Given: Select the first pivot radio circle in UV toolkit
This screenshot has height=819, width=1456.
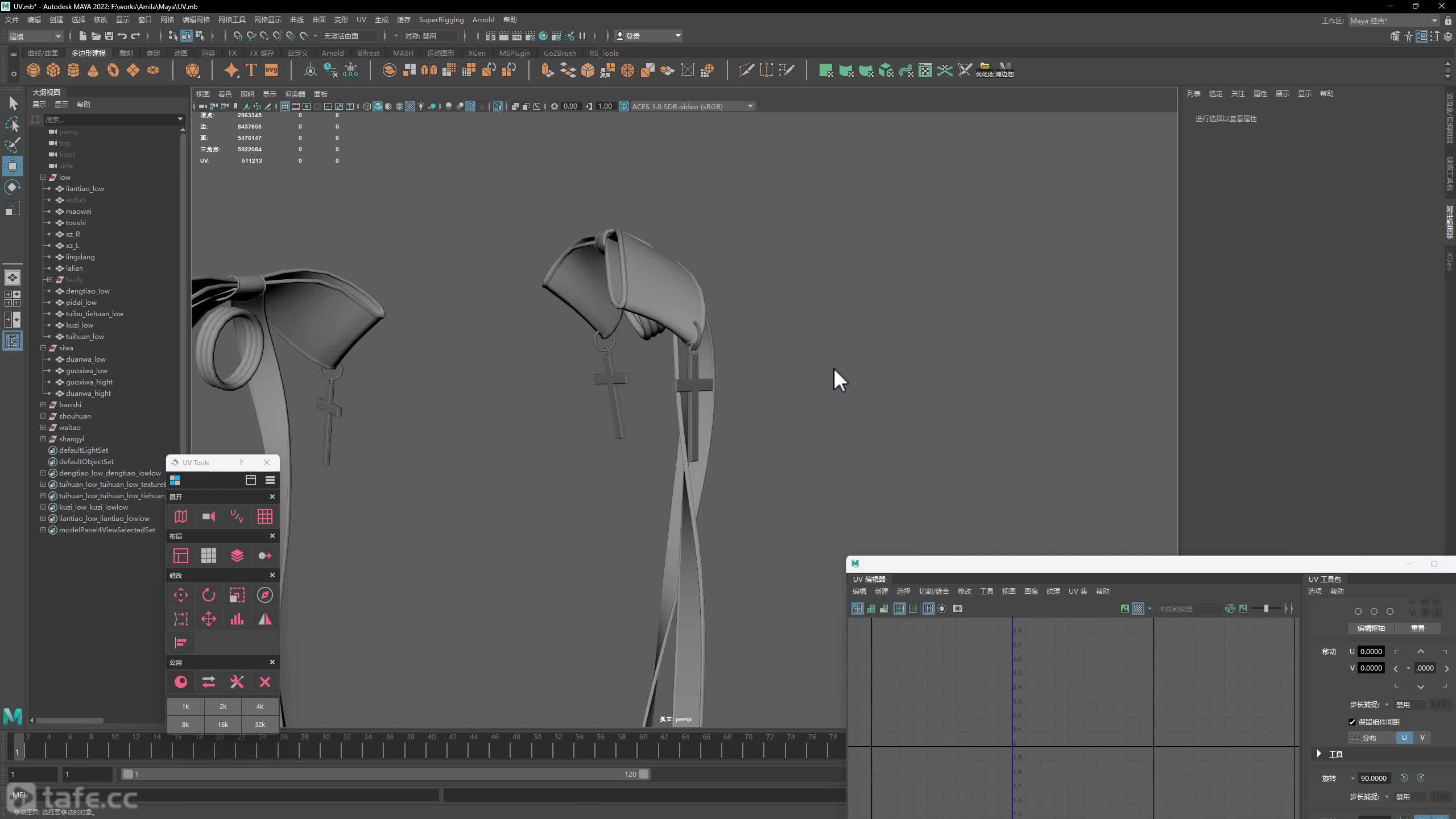Looking at the screenshot, I should click(1358, 611).
